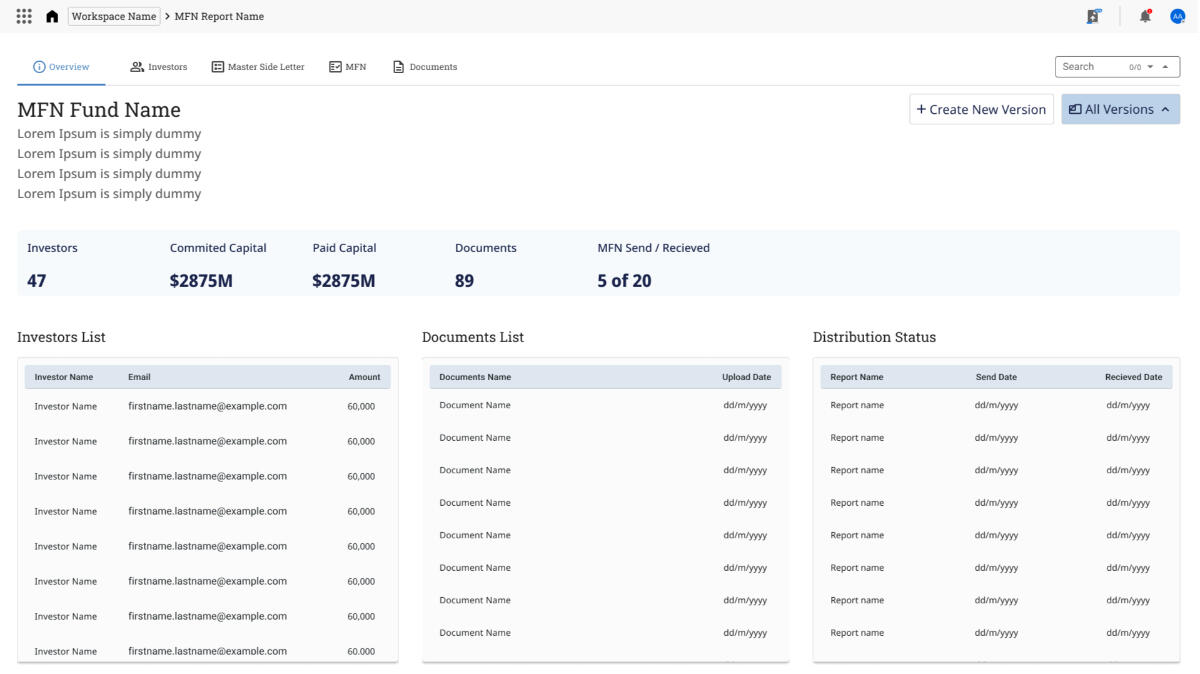The width and height of the screenshot is (1200, 674).
Task: Open notifications bell icon
Action: (1146, 16)
